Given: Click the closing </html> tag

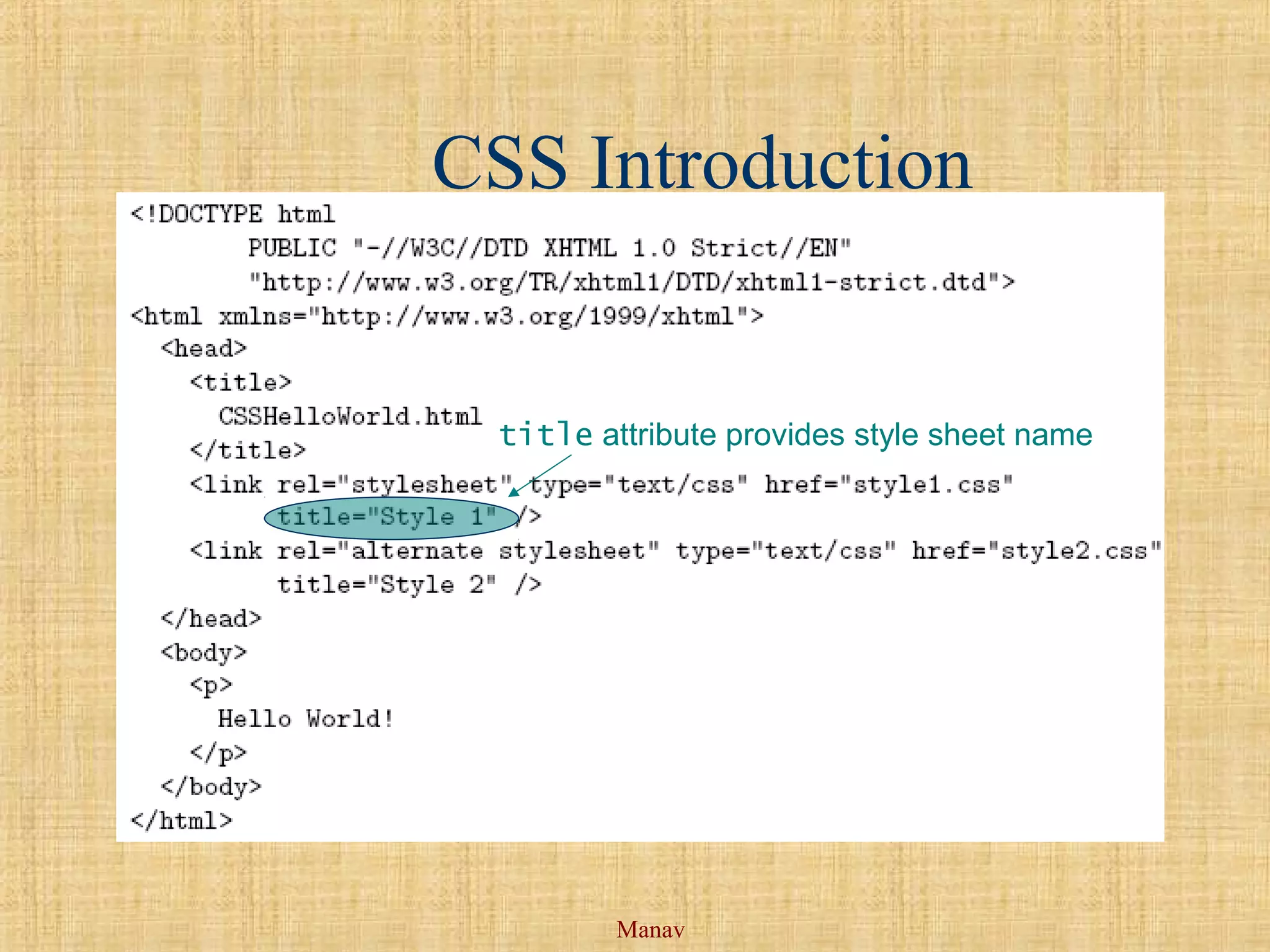Looking at the screenshot, I should click(181, 821).
